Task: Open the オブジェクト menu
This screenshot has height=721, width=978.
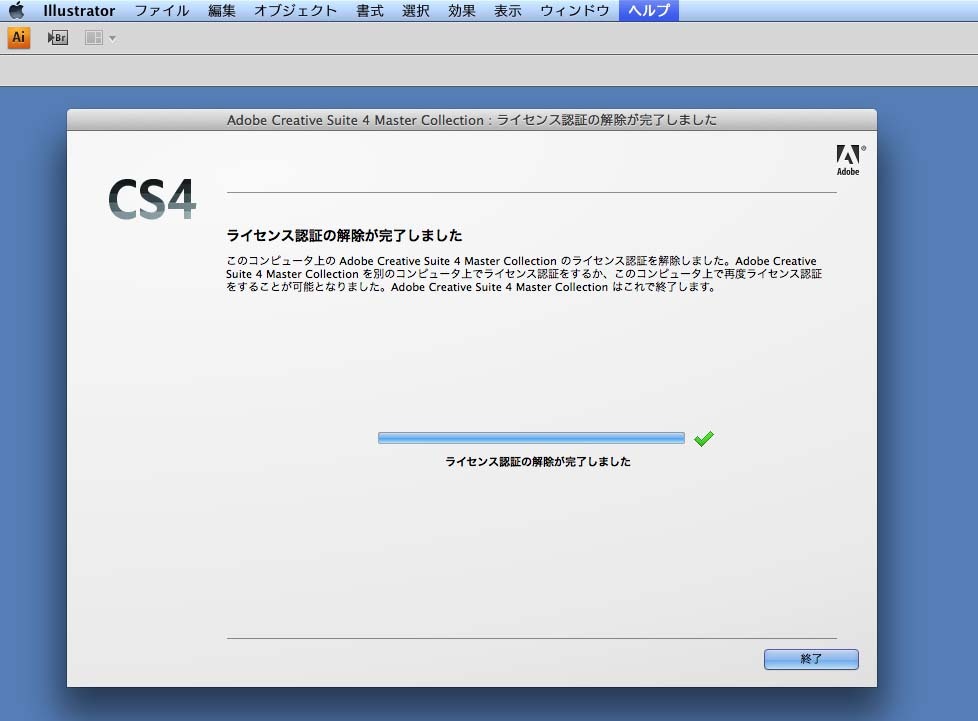Action: click(x=296, y=11)
